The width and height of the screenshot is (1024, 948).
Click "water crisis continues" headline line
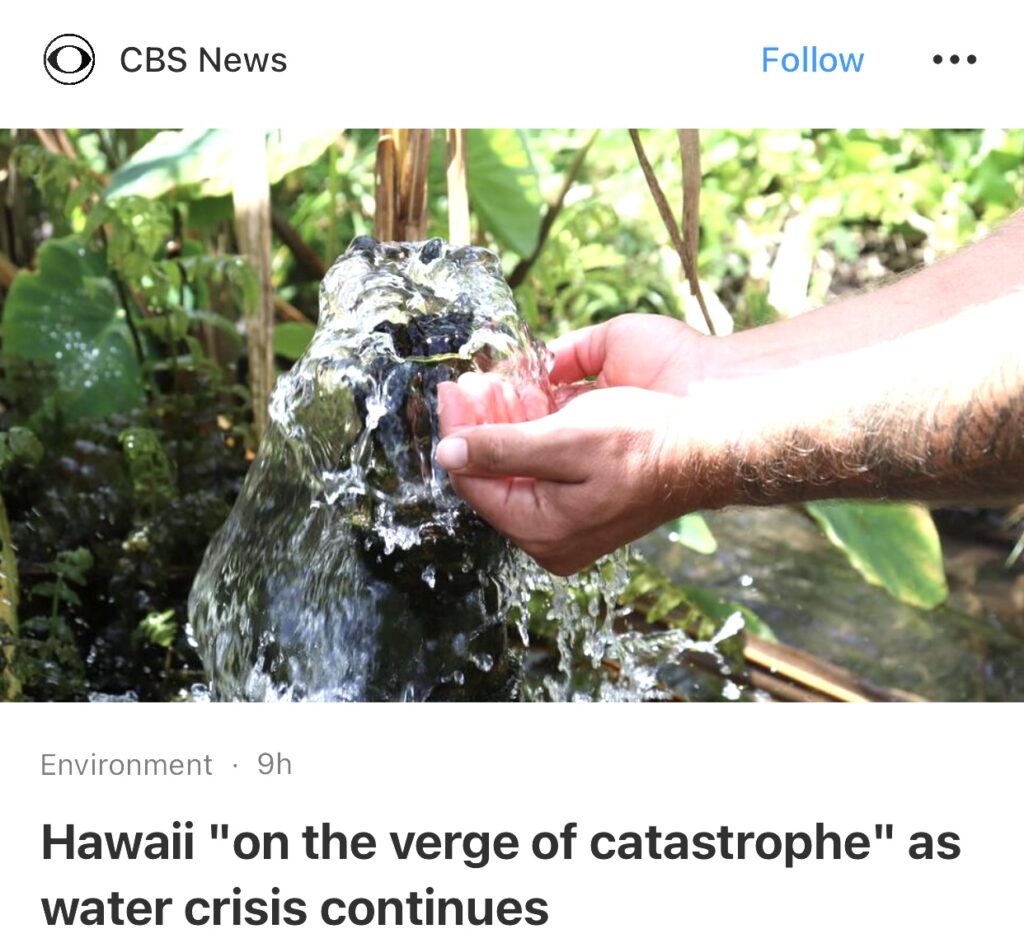(x=295, y=908)
